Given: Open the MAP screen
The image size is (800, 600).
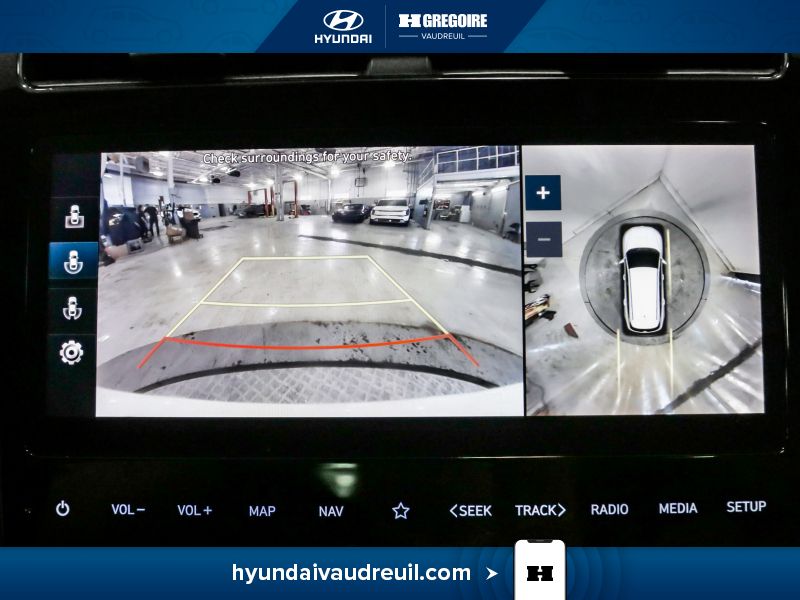Looking at the screenshot, I should pyautogui.click(x=262, y=511).
